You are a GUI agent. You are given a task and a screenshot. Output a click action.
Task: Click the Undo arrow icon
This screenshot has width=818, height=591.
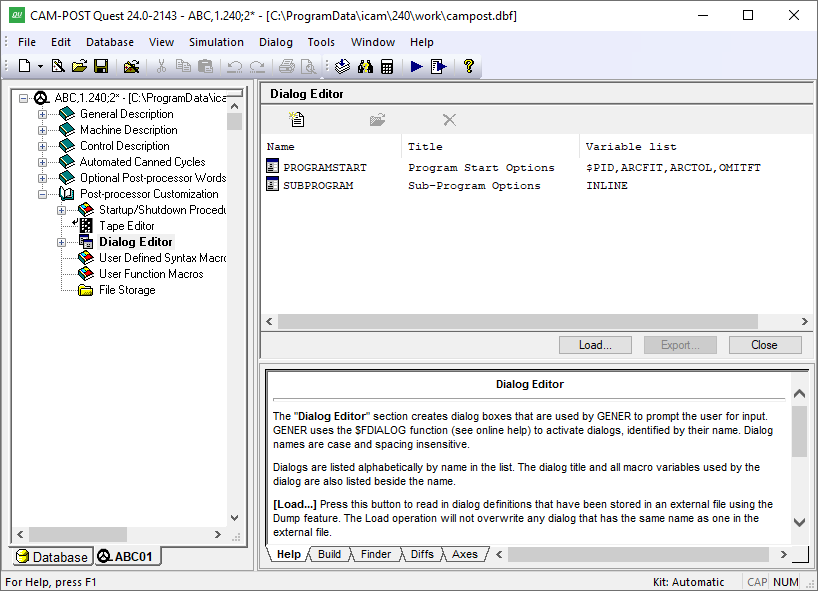click(x=235, y=66)
